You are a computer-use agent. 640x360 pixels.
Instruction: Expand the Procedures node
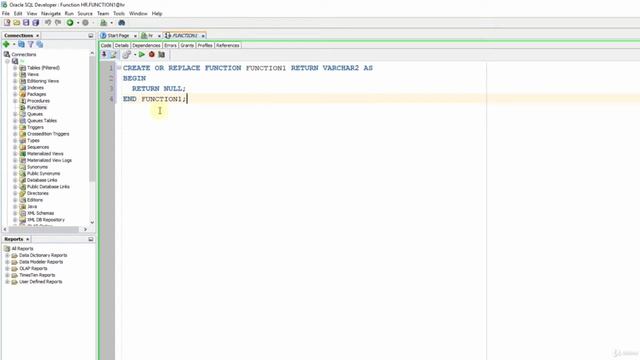(15, 101)
